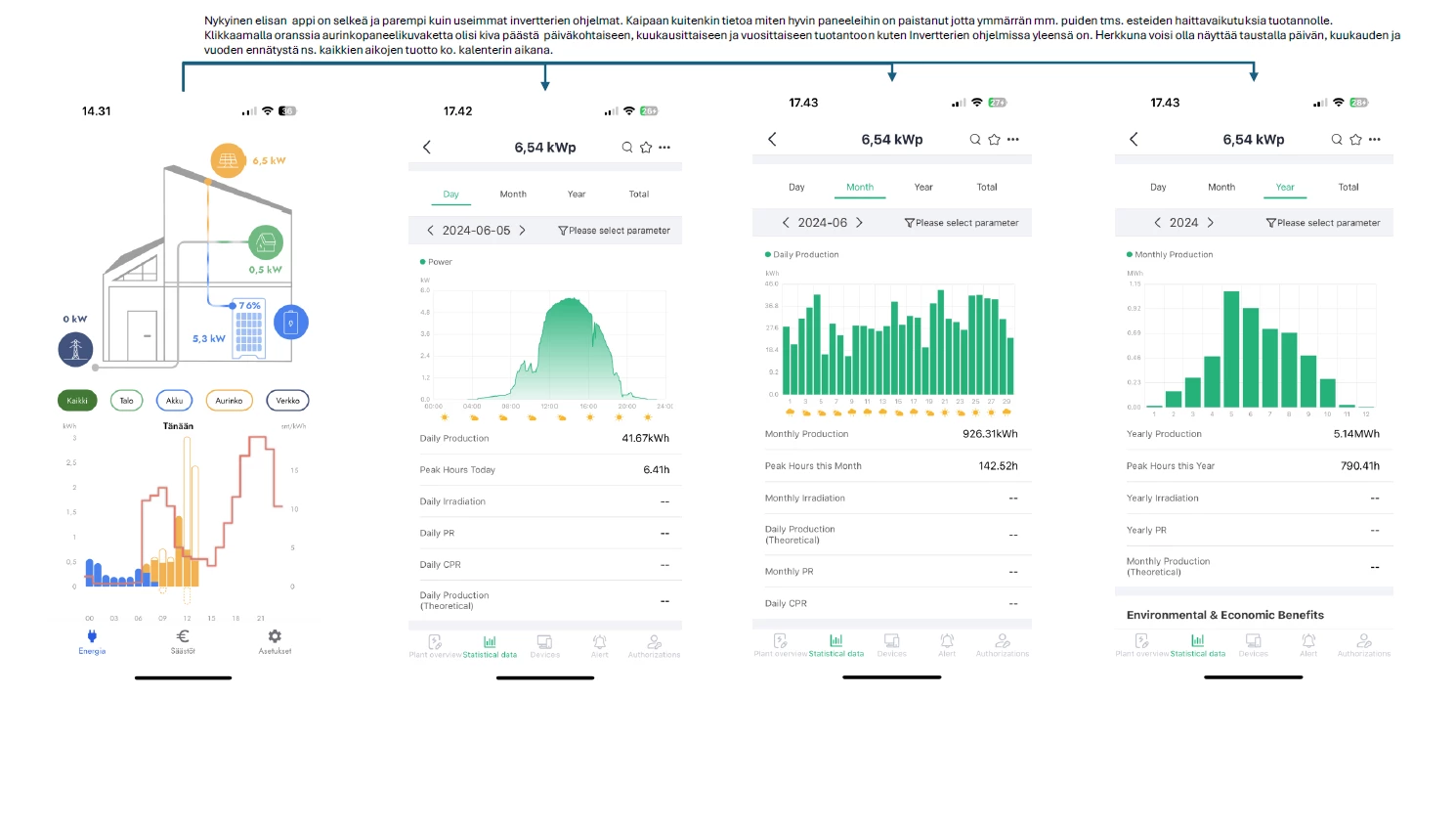Switch to Total tab on Month view screen
Image resolution: width=1456 pixels, height=825 pixels.
[x=987, y=187]
